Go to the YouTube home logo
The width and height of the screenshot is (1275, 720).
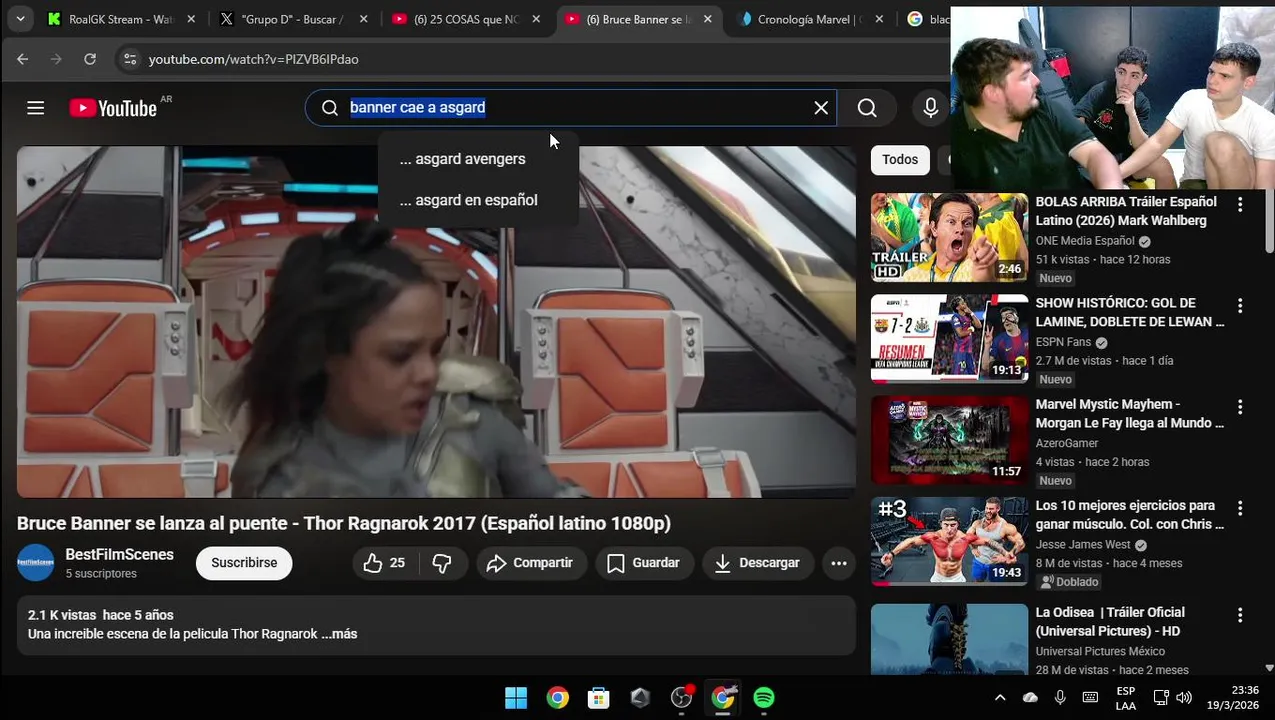point(113,108)
